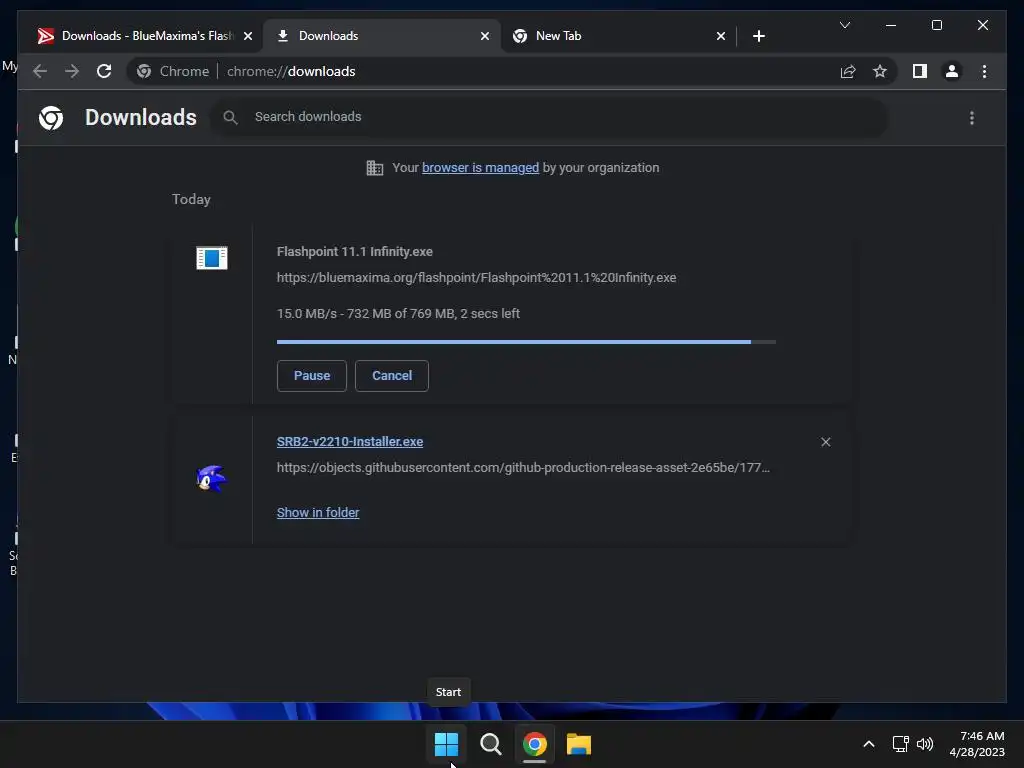The width and height of the screenshot is (1024, 768).
Task: Focus the Search downloads field
Action: point(549,118)
